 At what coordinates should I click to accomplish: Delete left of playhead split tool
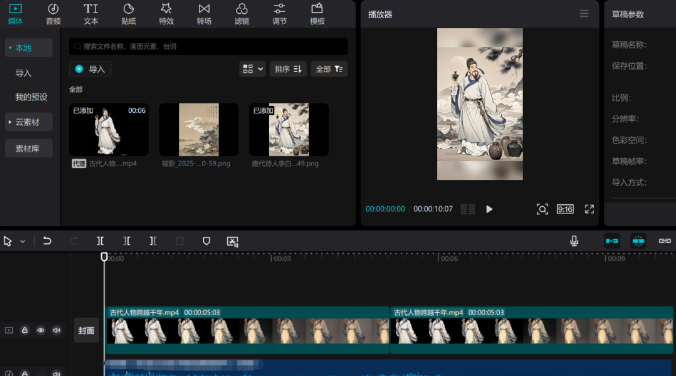[x=127, y=241]
